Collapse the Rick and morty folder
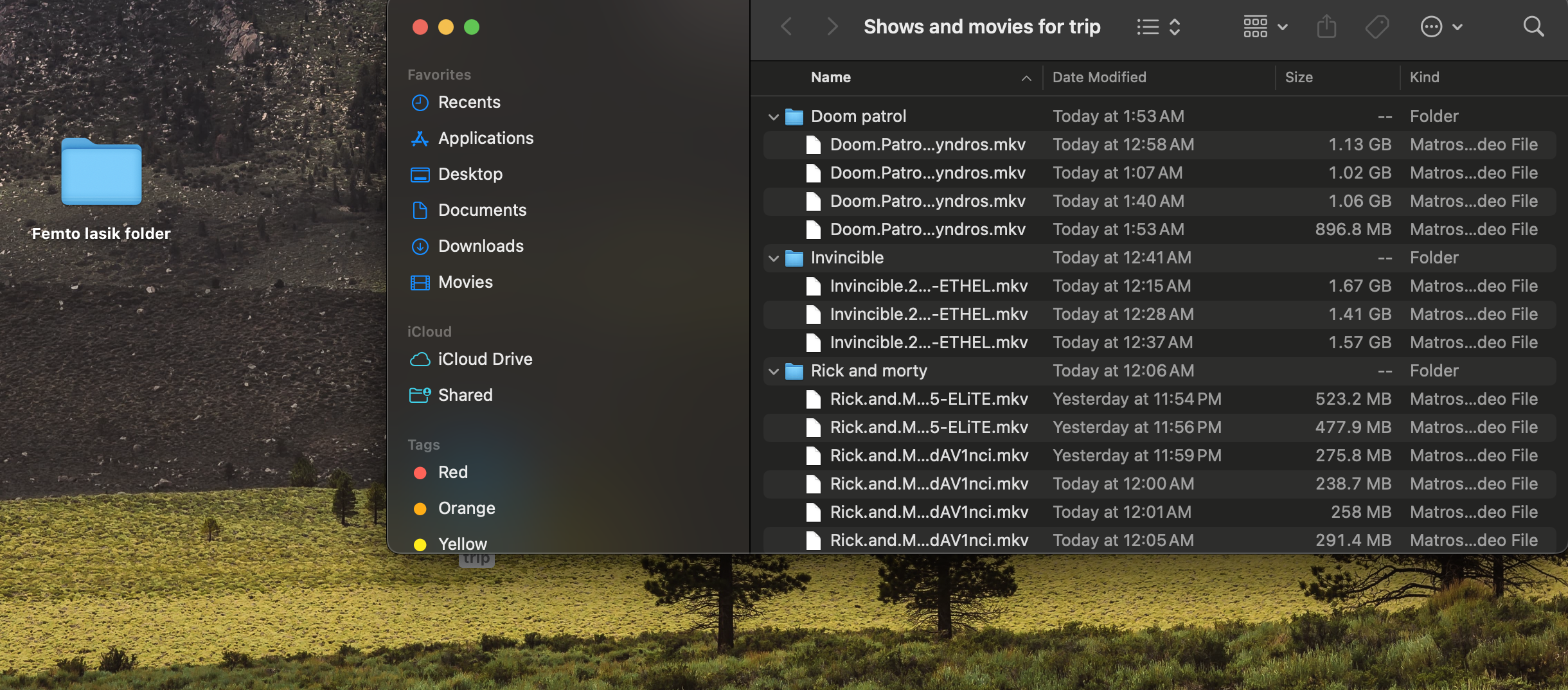The height and width of the screenshot is (690, 1568). (773, 371)
